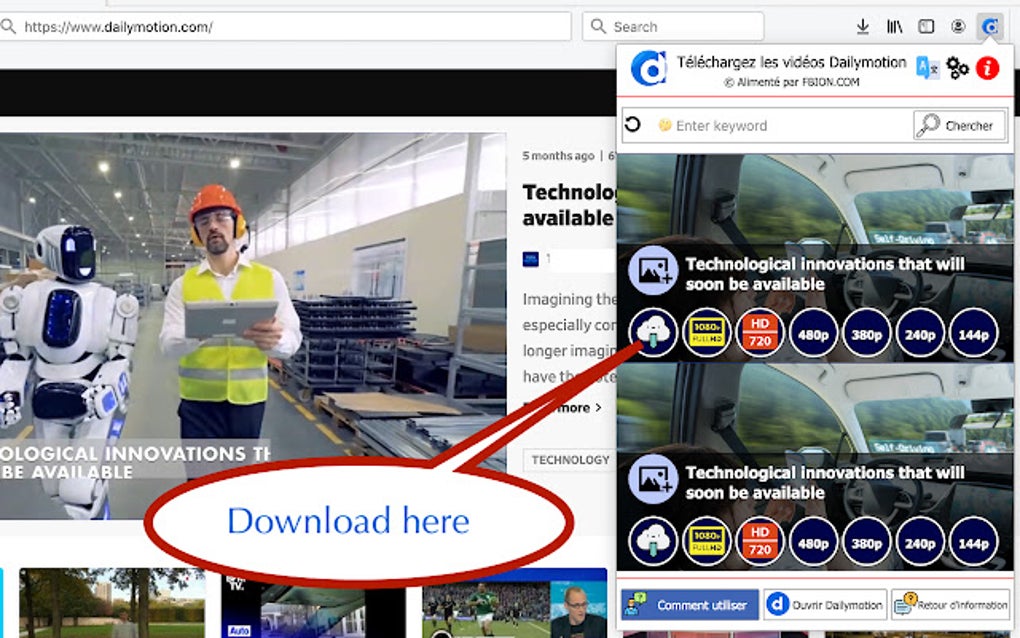
Task: Select the TECHNOLOGY tag on the page
Action: [570, 460]
